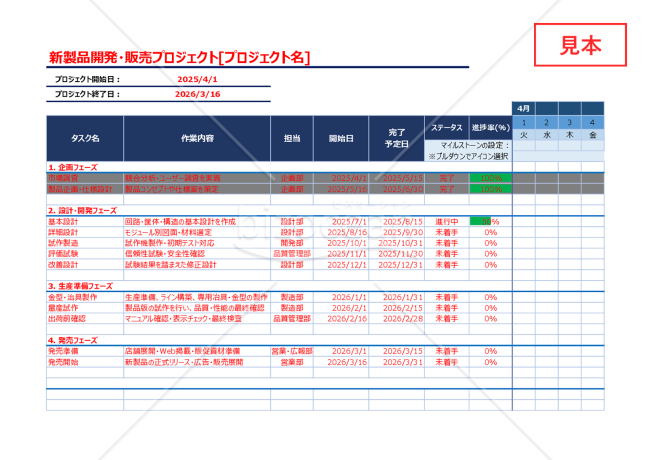The image size is (650, 460).
Task: Click the マニュアル確認・表示チェック・最終検査 description cell
Action: tap(197, 319)
